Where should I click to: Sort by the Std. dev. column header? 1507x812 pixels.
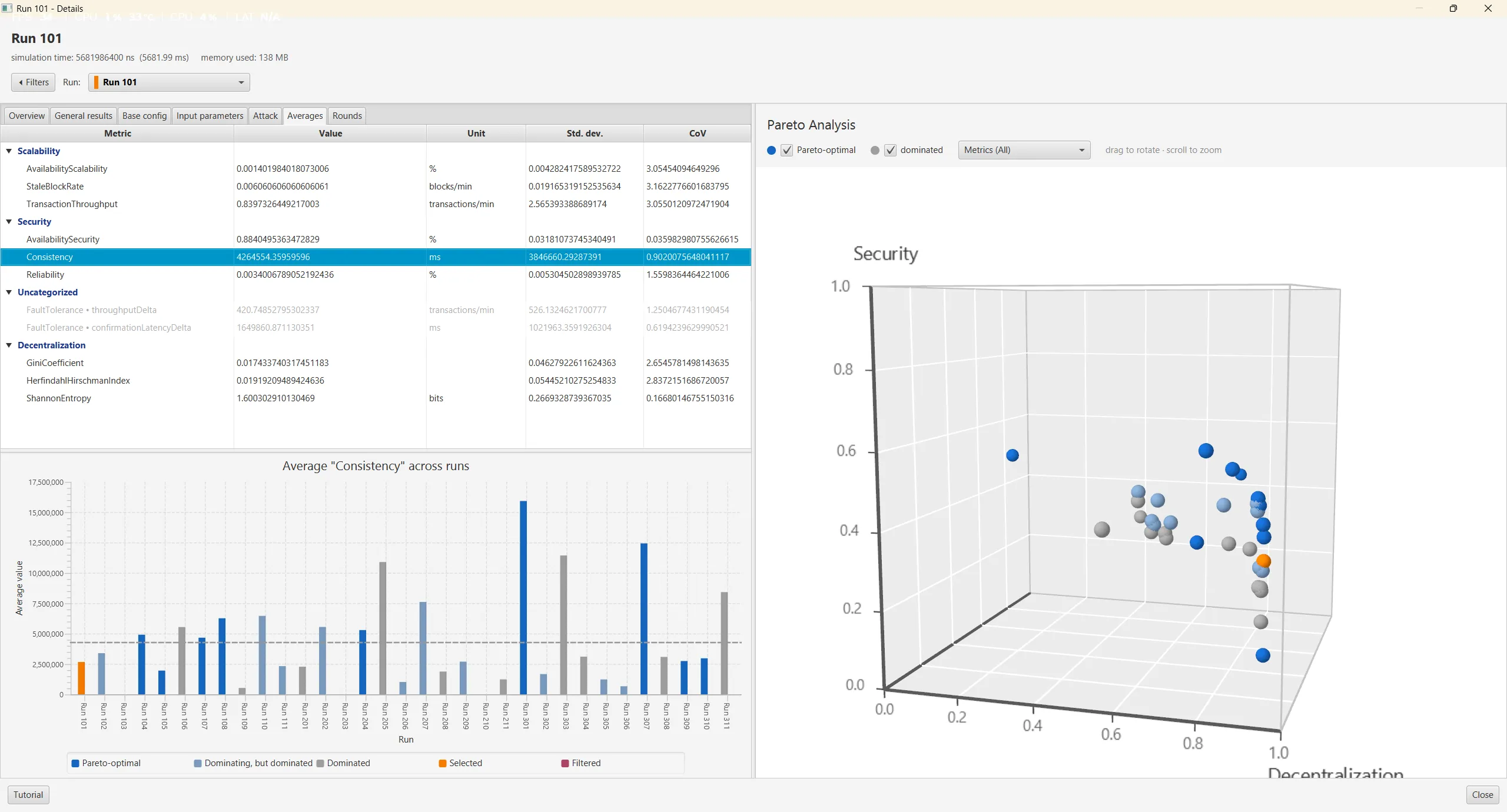click(585, 134)
